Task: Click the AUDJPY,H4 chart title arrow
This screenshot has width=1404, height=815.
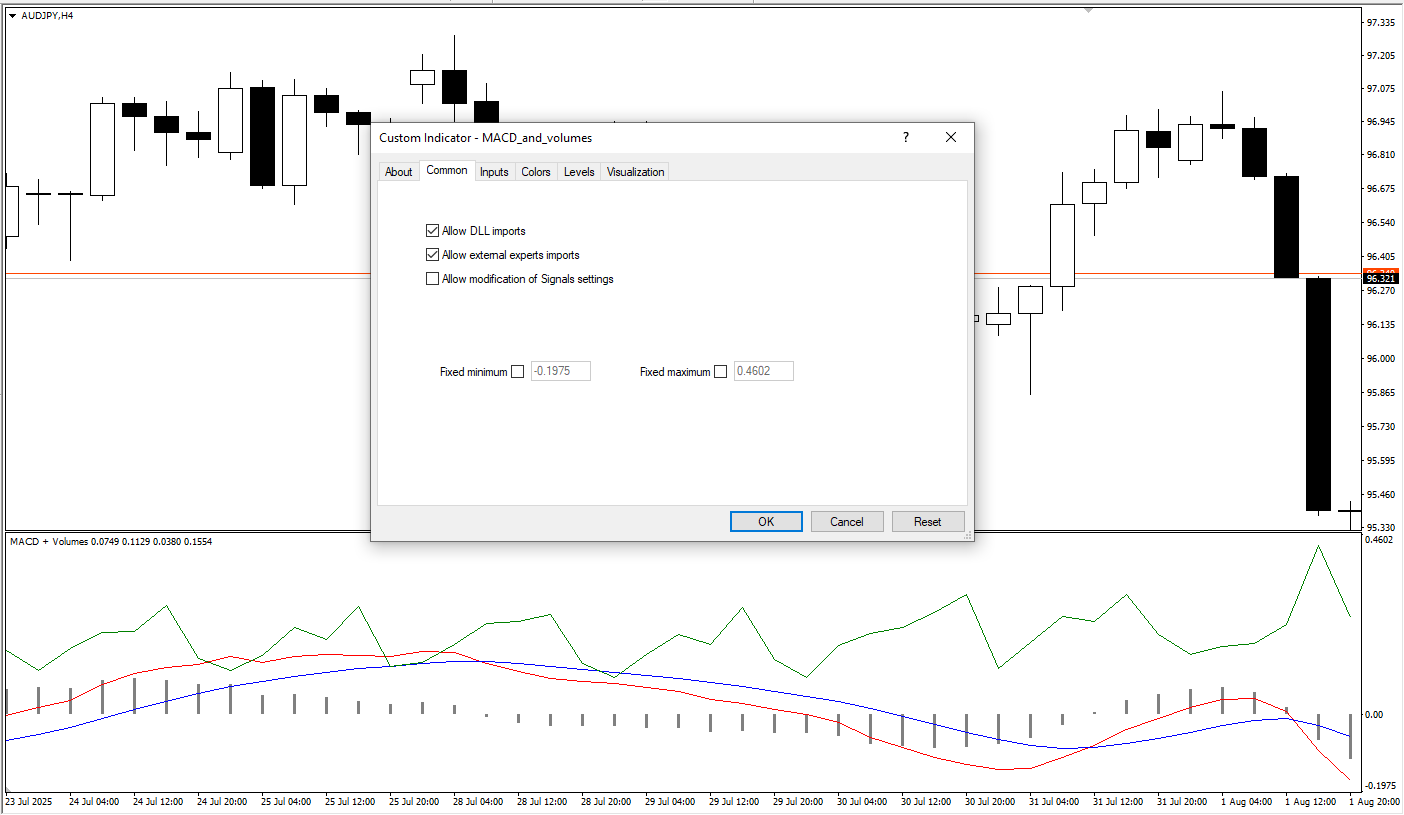Action: click(12, 15)
